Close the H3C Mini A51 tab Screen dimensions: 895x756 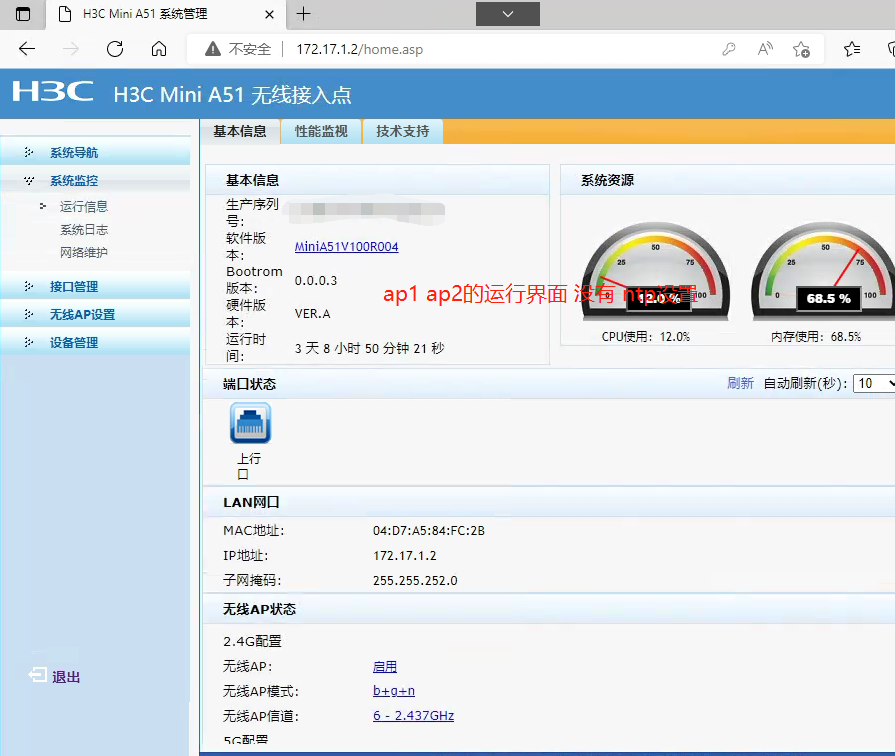(x=269, y=14)
